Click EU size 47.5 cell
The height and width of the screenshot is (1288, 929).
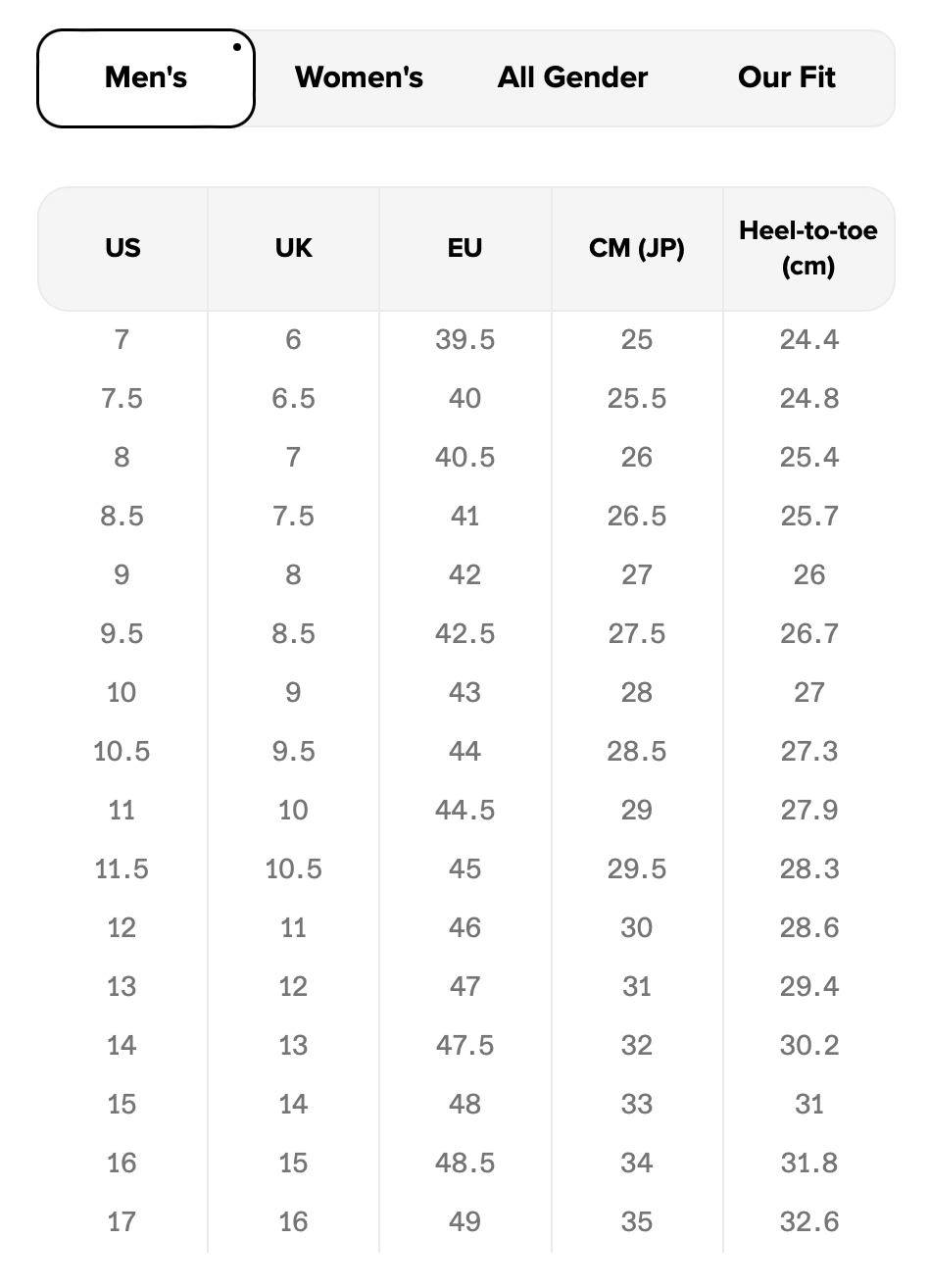pos(464,1046)
